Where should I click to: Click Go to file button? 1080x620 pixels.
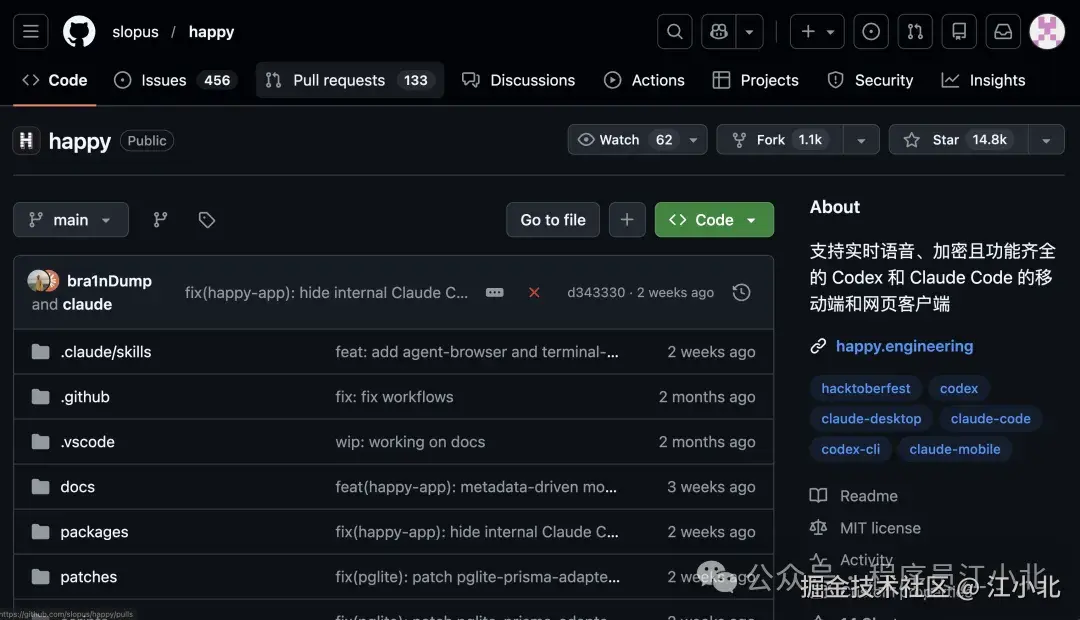tap(553, 220)
